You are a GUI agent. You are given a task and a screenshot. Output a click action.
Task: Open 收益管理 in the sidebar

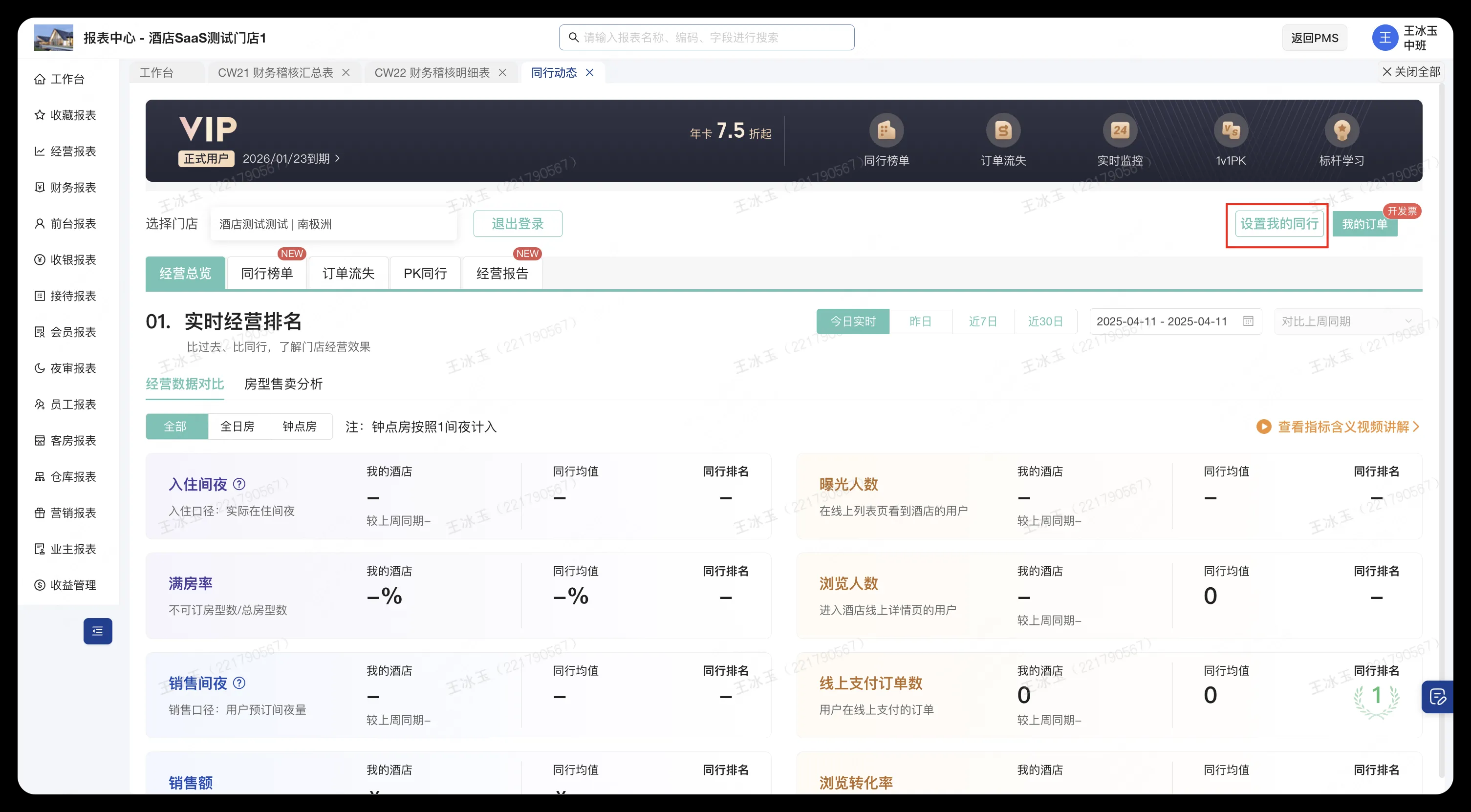65,585
